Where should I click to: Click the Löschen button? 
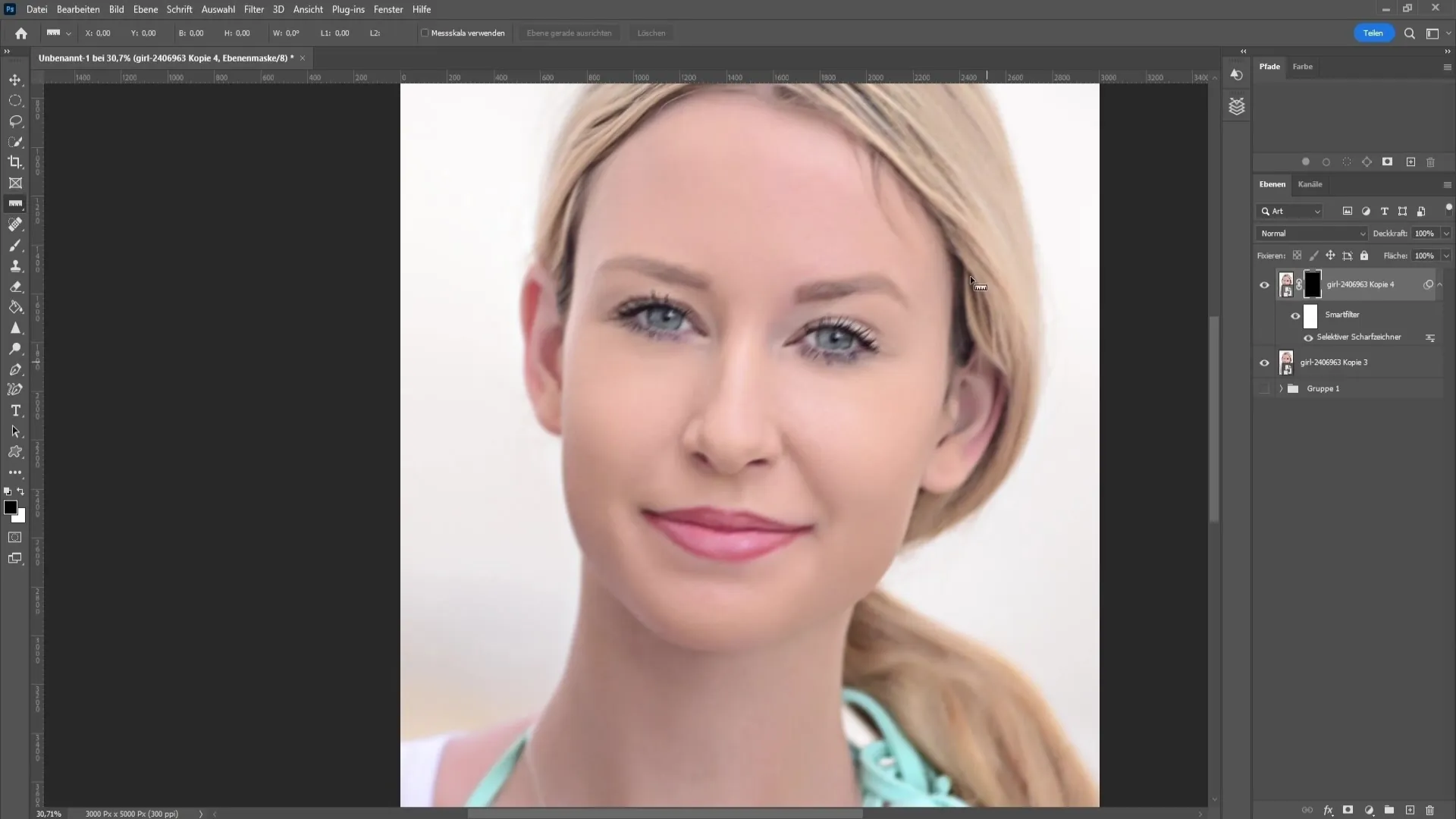tap(651, 33)
